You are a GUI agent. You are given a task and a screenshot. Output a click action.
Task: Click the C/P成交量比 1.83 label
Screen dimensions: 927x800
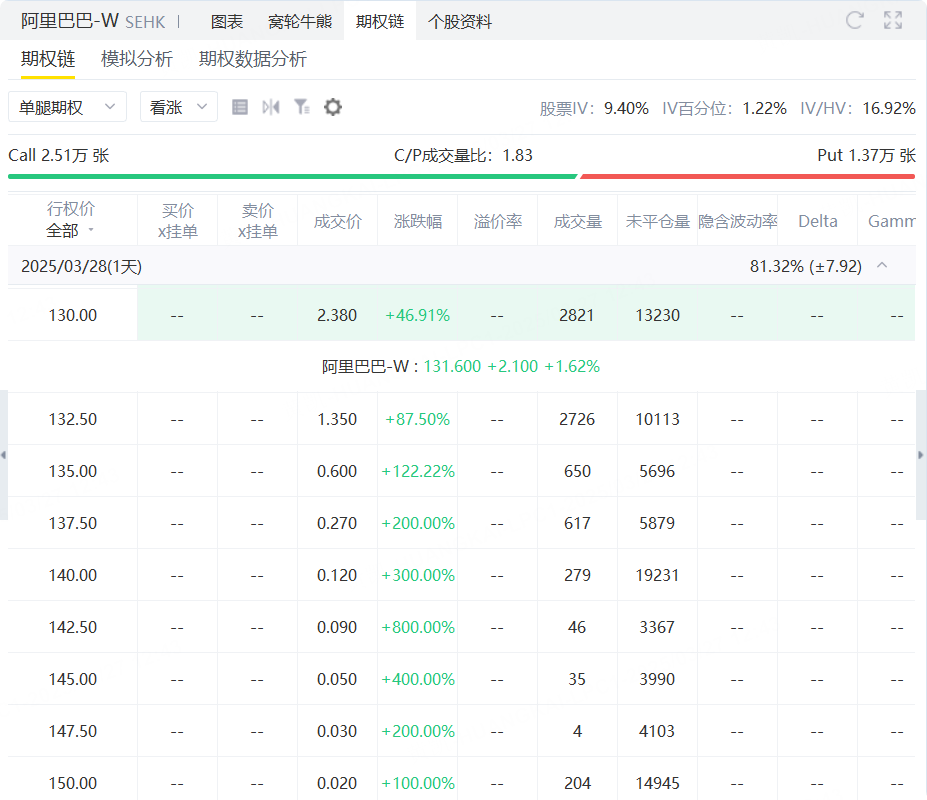pos(464,156)
